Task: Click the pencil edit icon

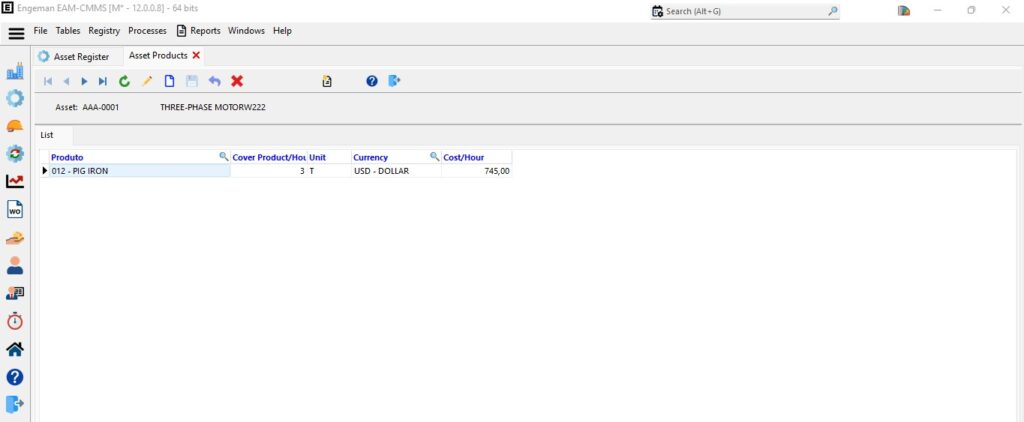Action: point(147,81)
